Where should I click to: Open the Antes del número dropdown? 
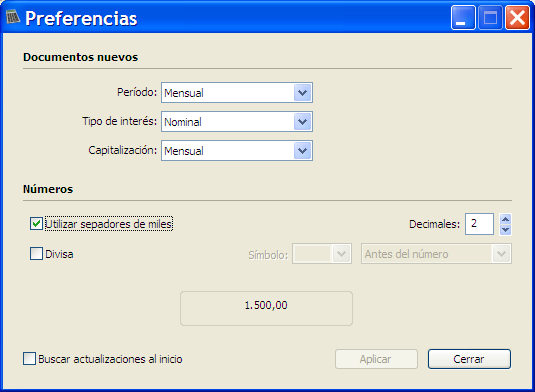point(436,254)
